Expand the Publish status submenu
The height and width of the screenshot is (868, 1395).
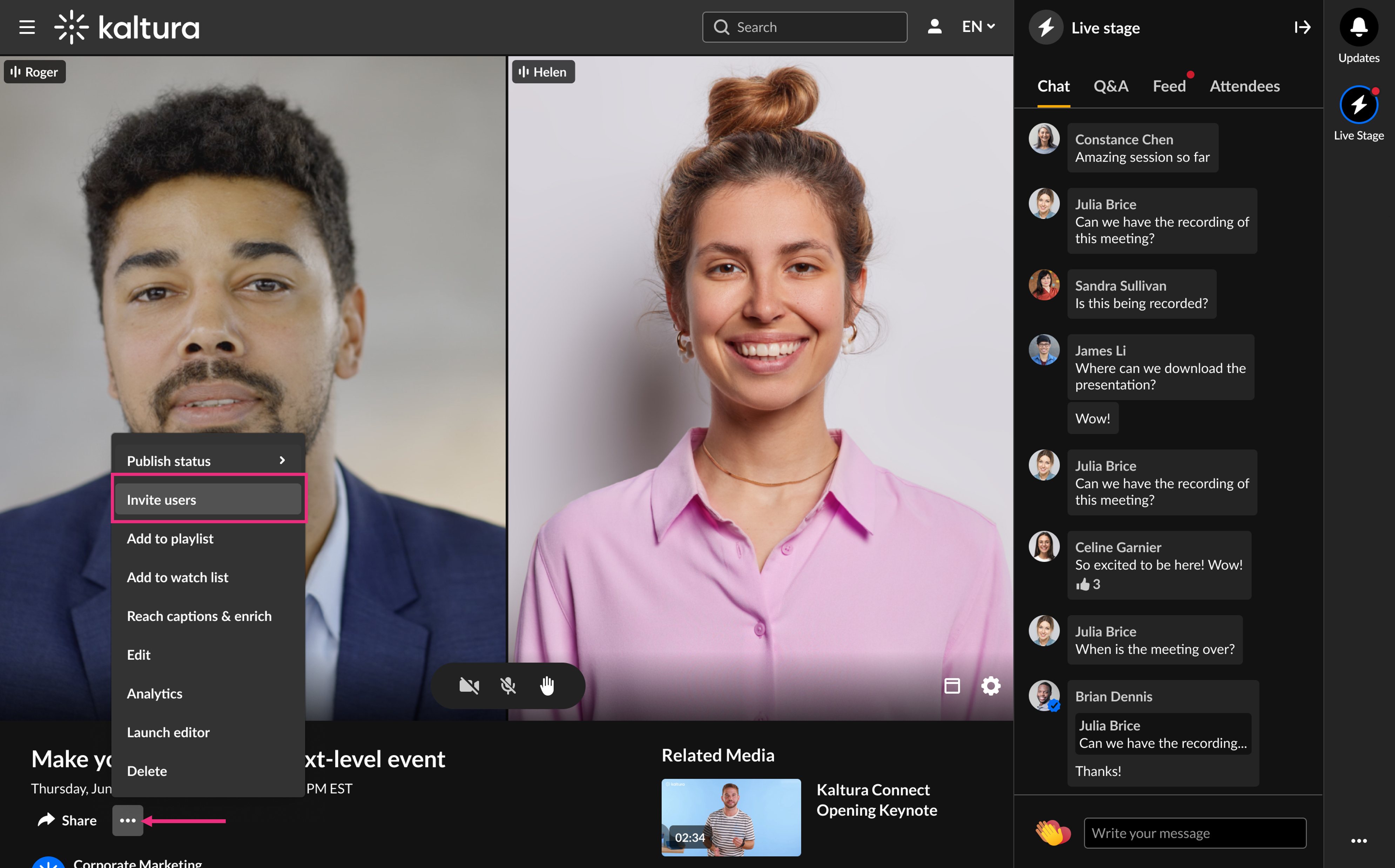pyautogui.click(x=207, y=460)
